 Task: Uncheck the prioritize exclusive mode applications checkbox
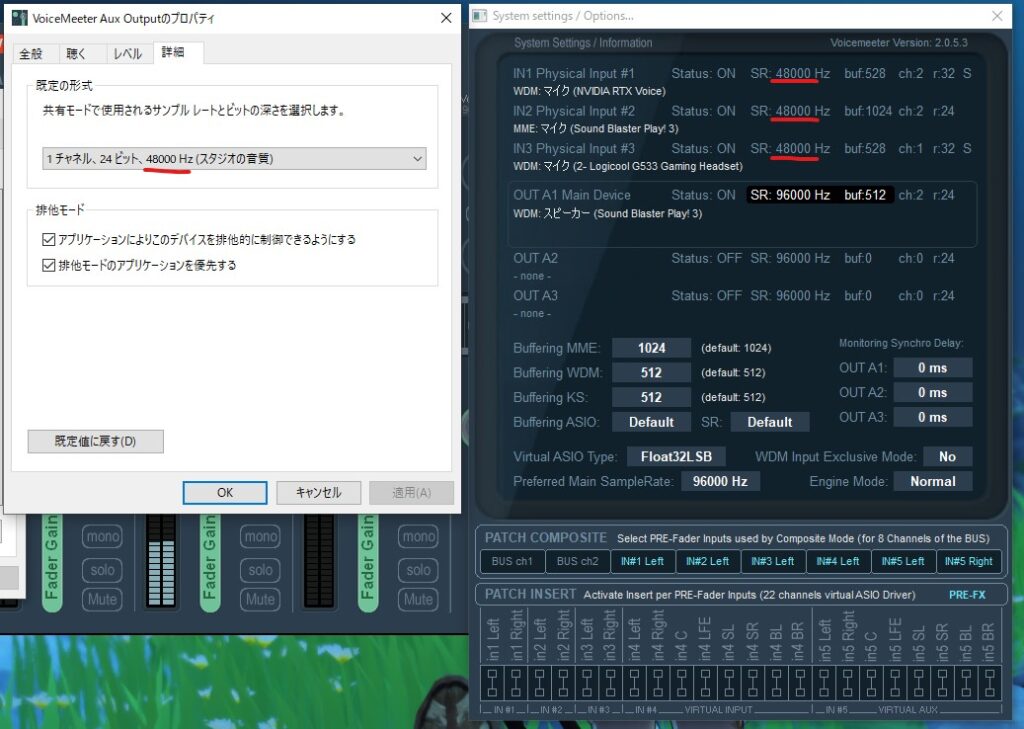(x=49, y=266)
